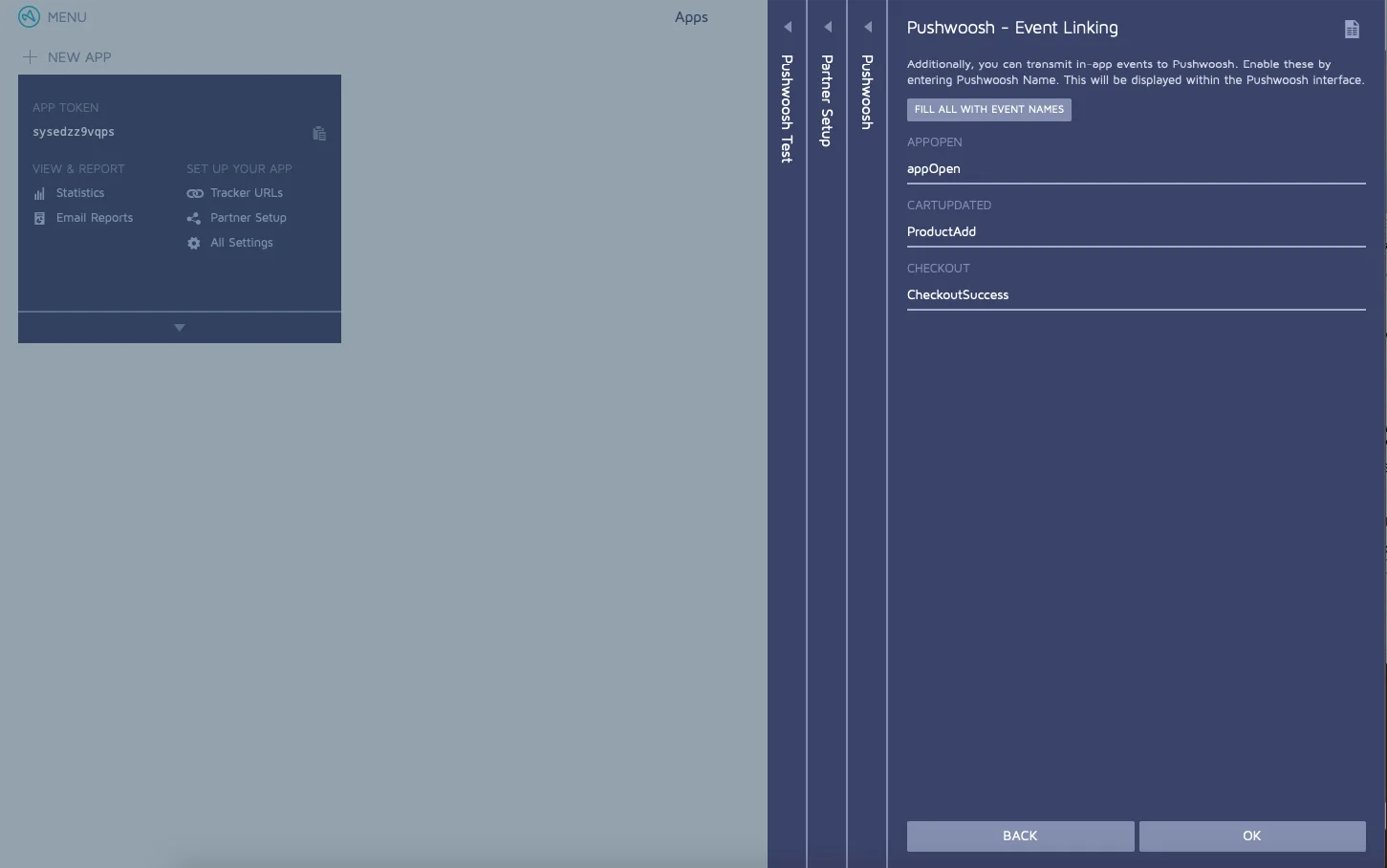The width and height of the screenshot is (1387, 868).
Task: Collapse back to Pushwoosh Test panel arrow
Action: [788, 27]
